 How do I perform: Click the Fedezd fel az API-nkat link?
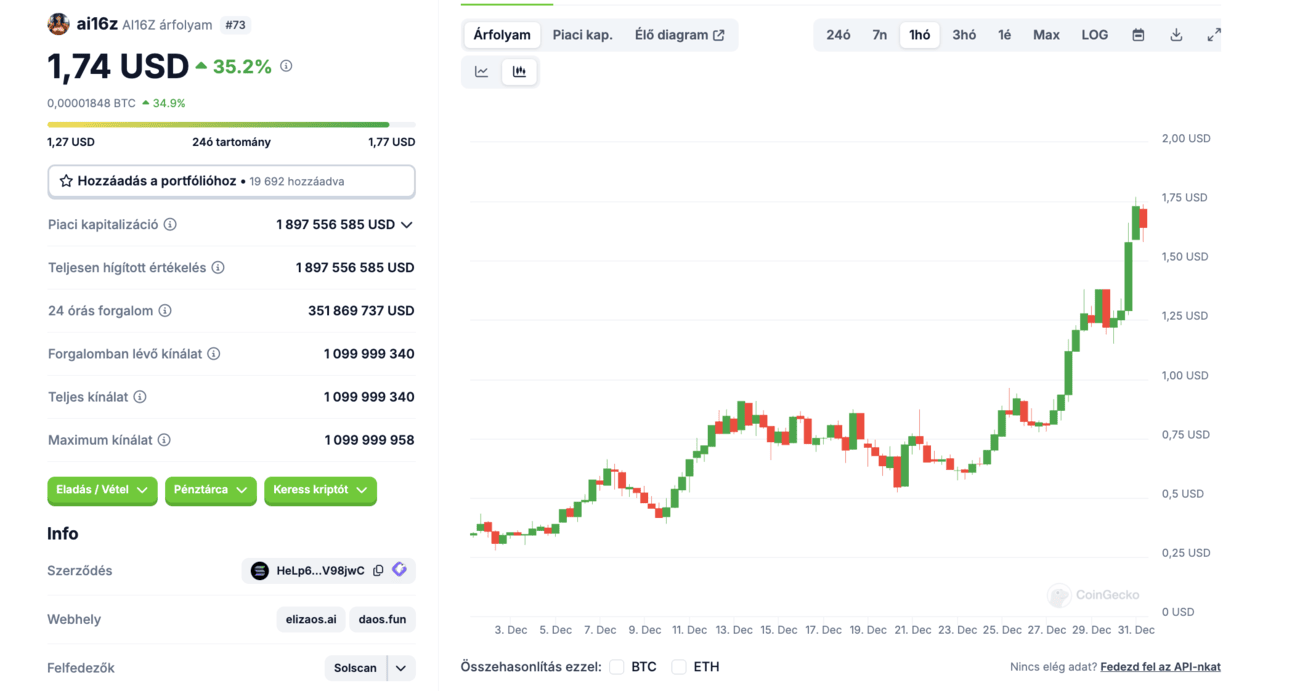click(x=1160, y=667)
